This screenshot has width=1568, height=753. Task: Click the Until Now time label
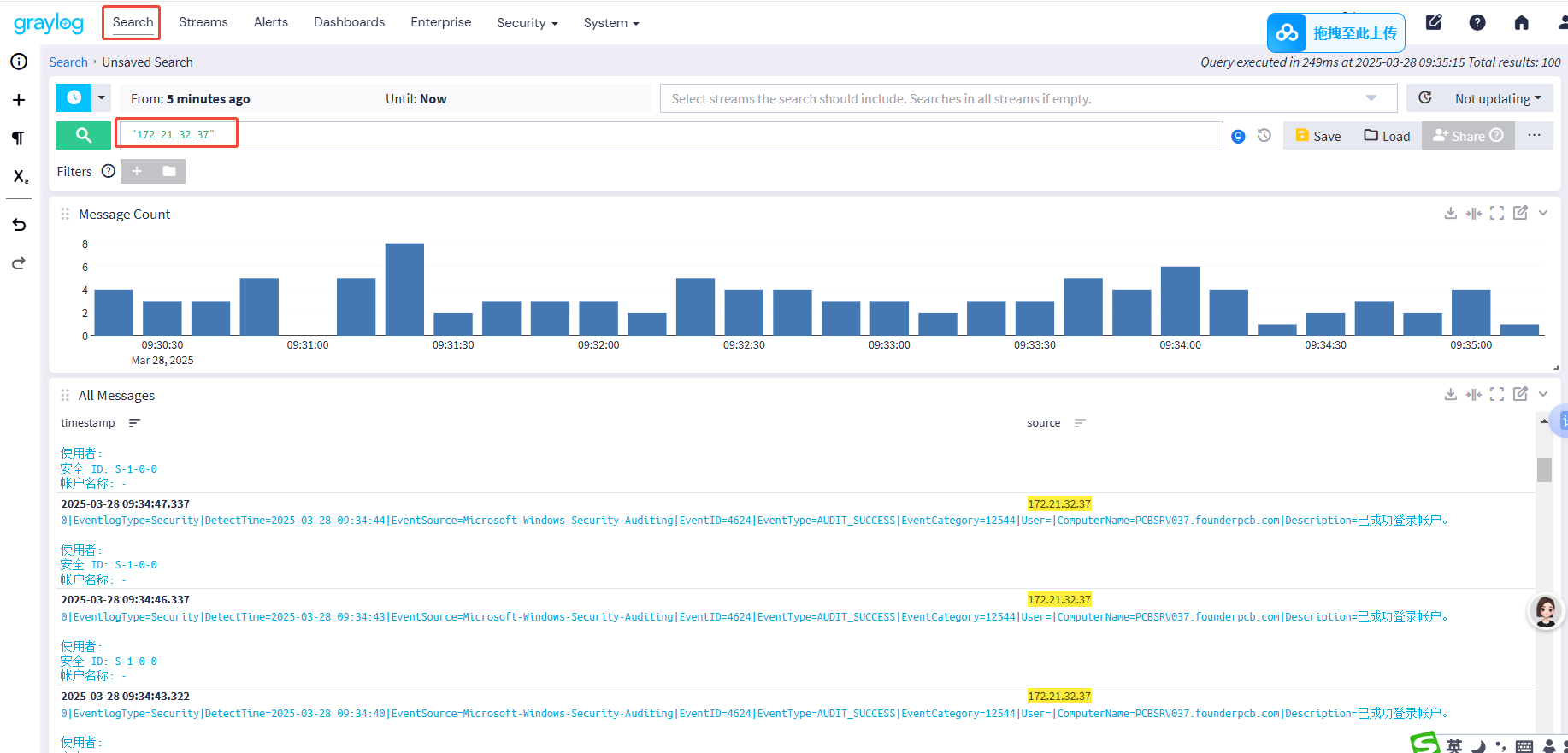[x=416, y=99]
